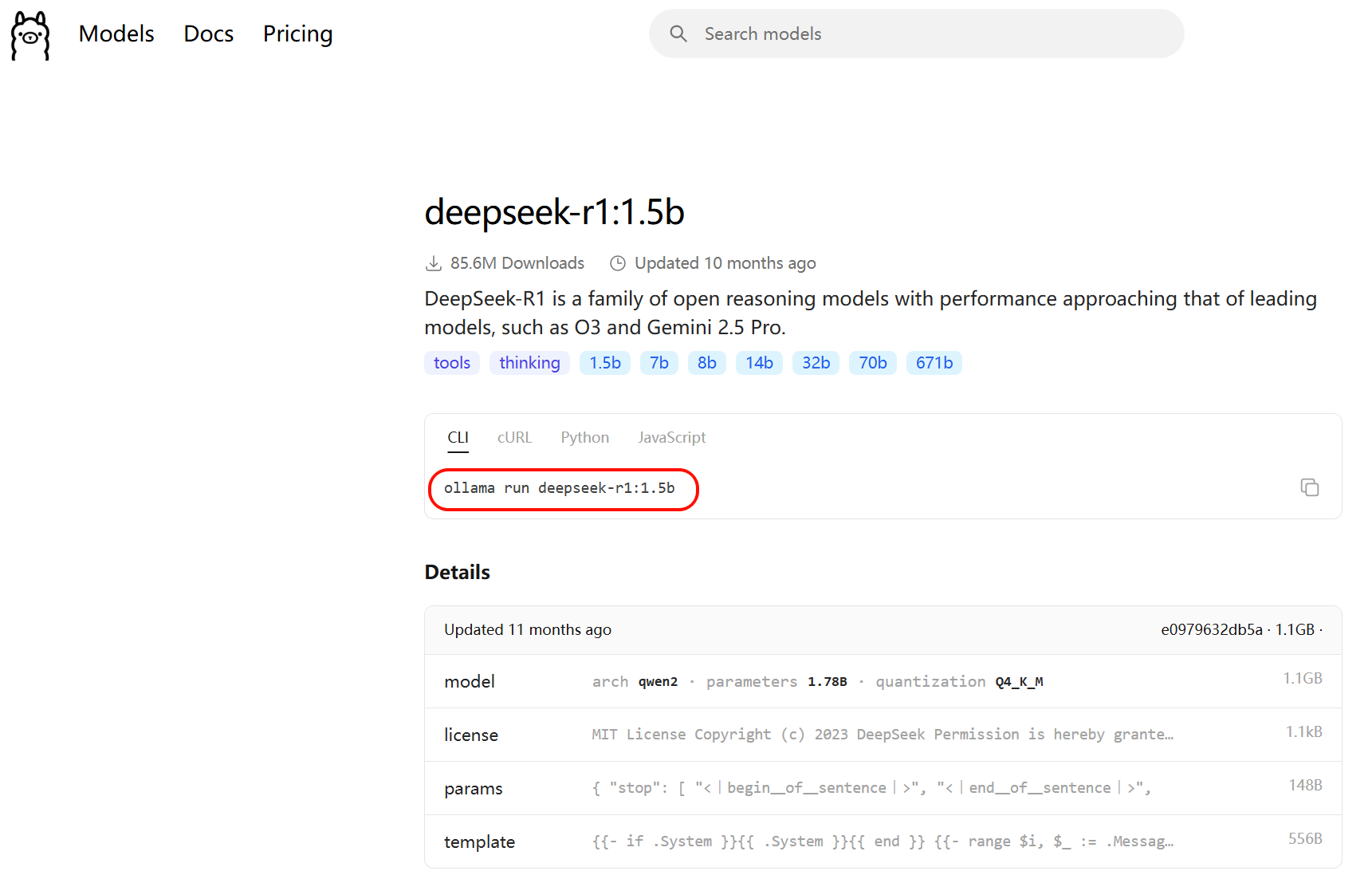
Task: Switch to the Python tab
Action: tap(584, 437)
